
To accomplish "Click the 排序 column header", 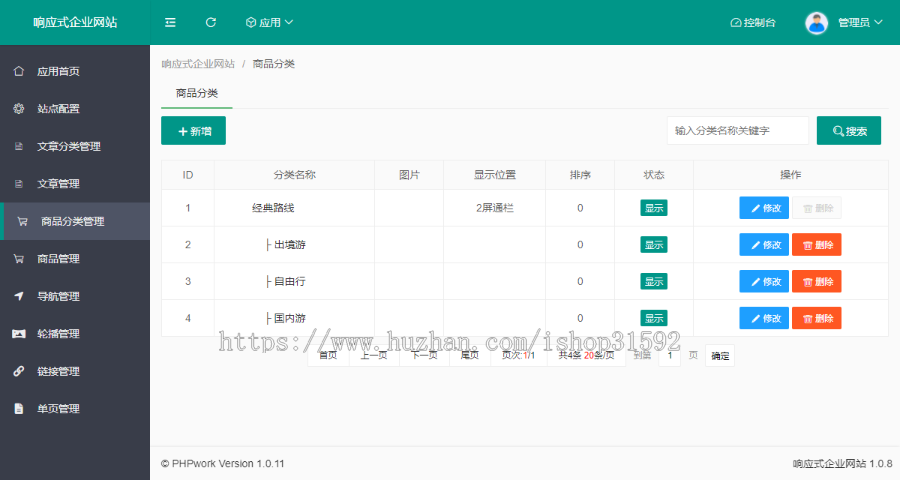I will coord(580,175).
